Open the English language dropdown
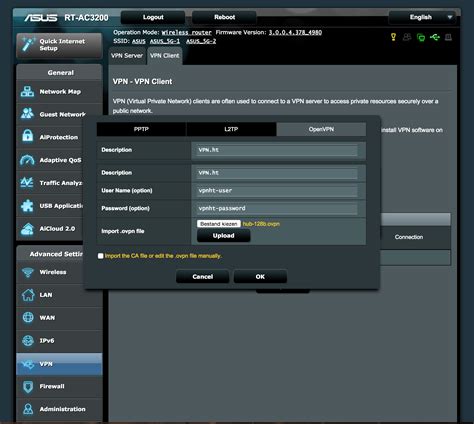The image size is (474, 424). pos(422,17)
